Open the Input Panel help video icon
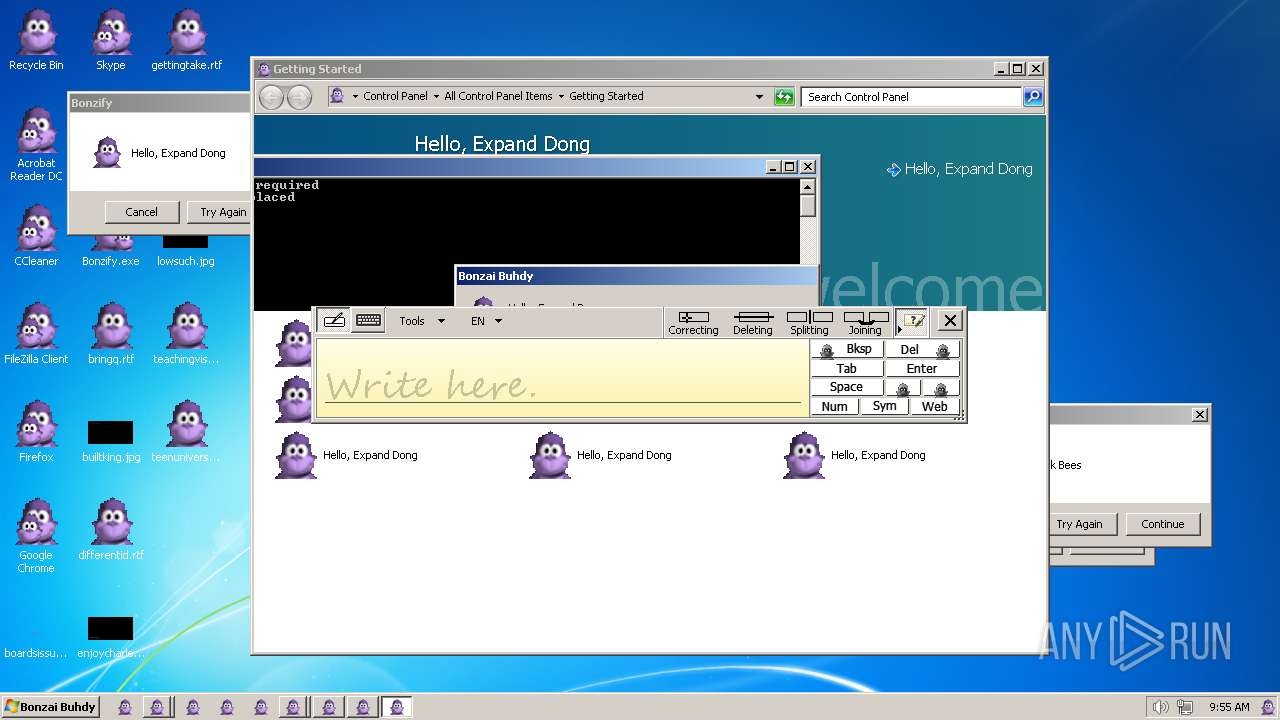Viewport: 1280px width, 720px height. 913,322
